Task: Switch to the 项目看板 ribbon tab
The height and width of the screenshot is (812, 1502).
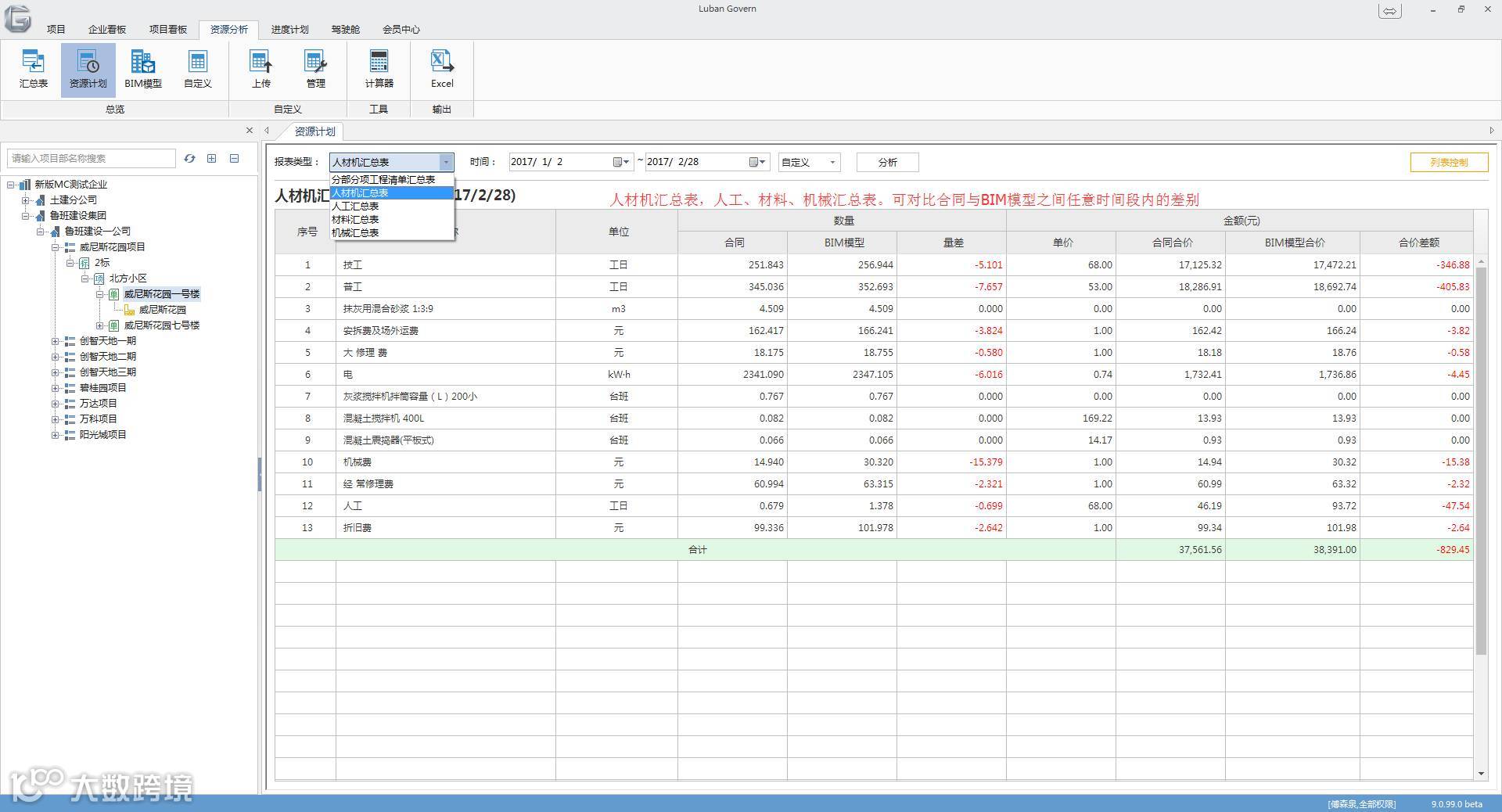Action: (x=168, y=30)
